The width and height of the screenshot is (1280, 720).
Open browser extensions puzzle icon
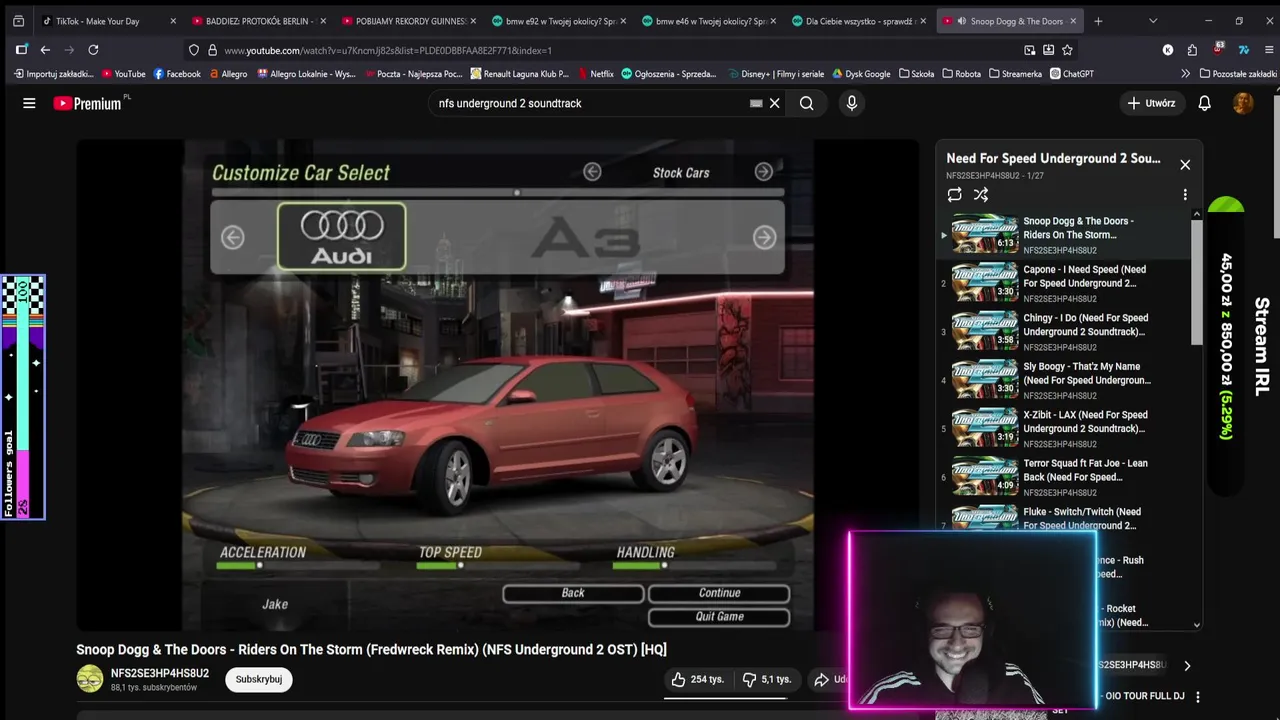[x=1192, y=50]
